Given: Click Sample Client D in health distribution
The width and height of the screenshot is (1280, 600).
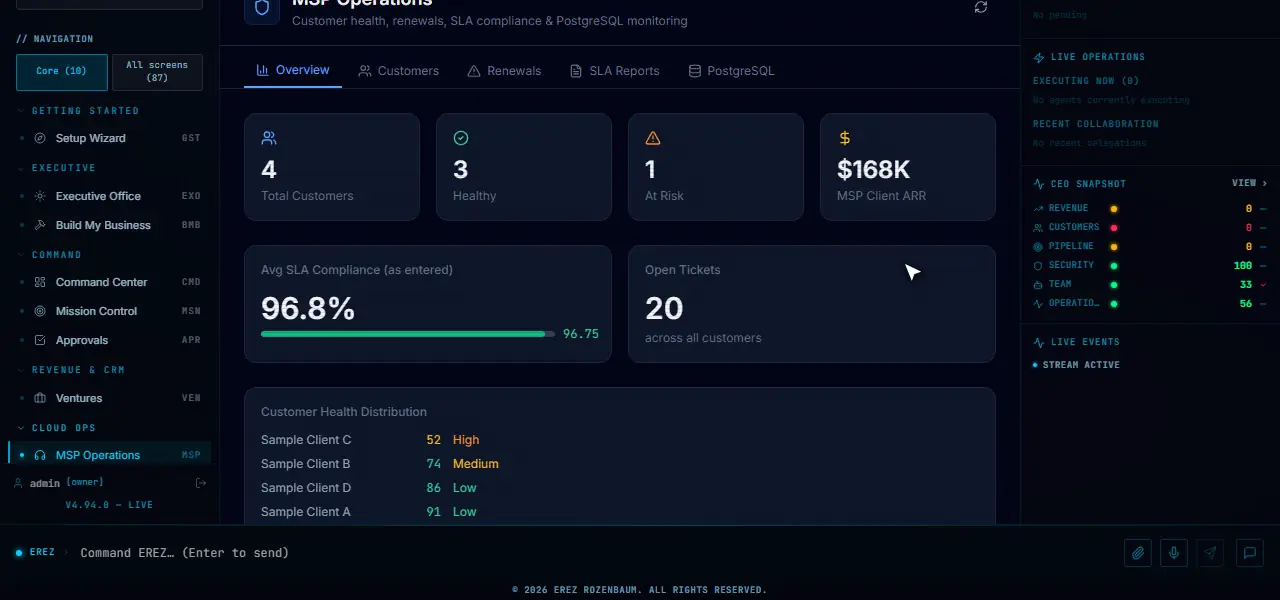Looking at the screenshot, I should point(306,488).
